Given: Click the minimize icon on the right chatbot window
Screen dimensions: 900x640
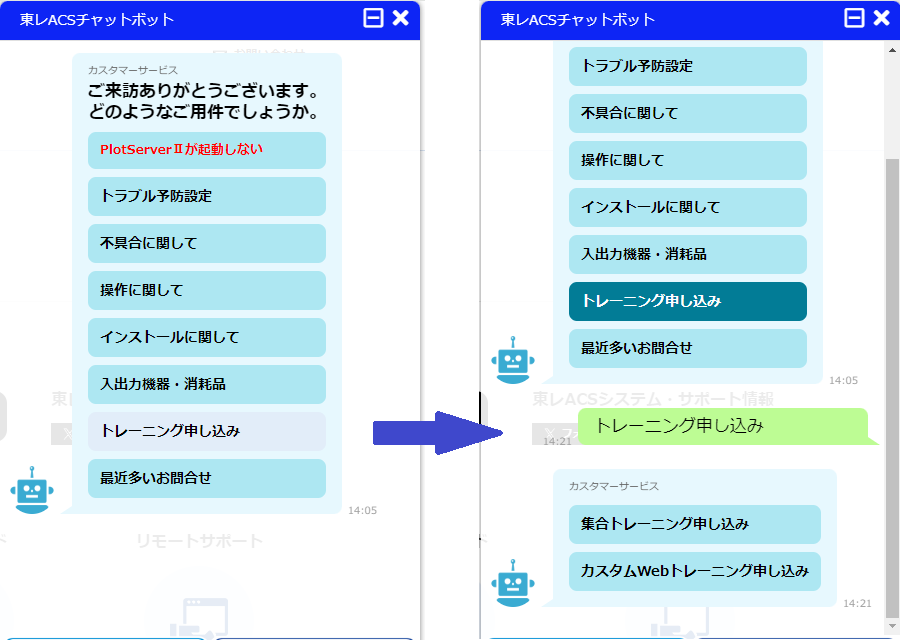Looking at the screenshot, I should tap(853, 17).
